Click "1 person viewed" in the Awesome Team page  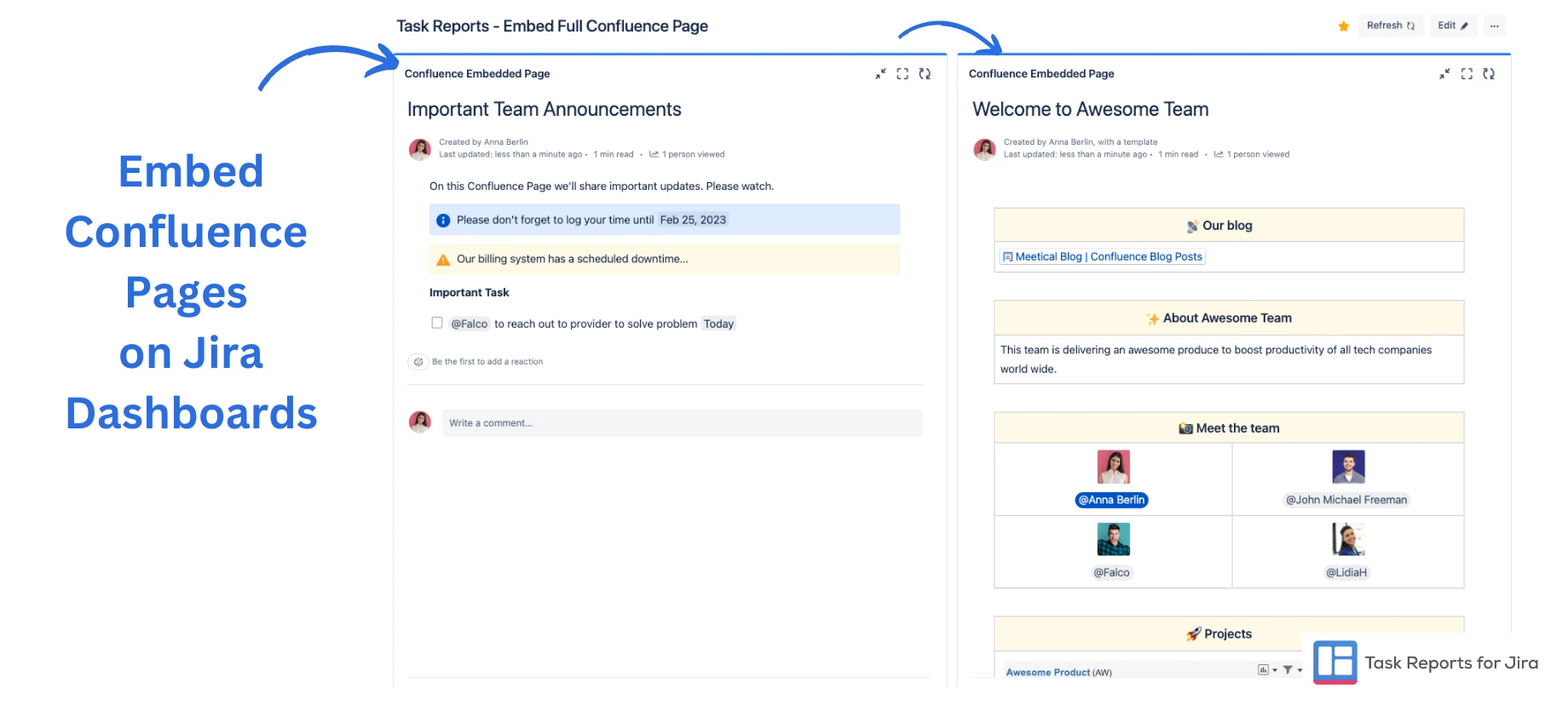coord(1258,154)
